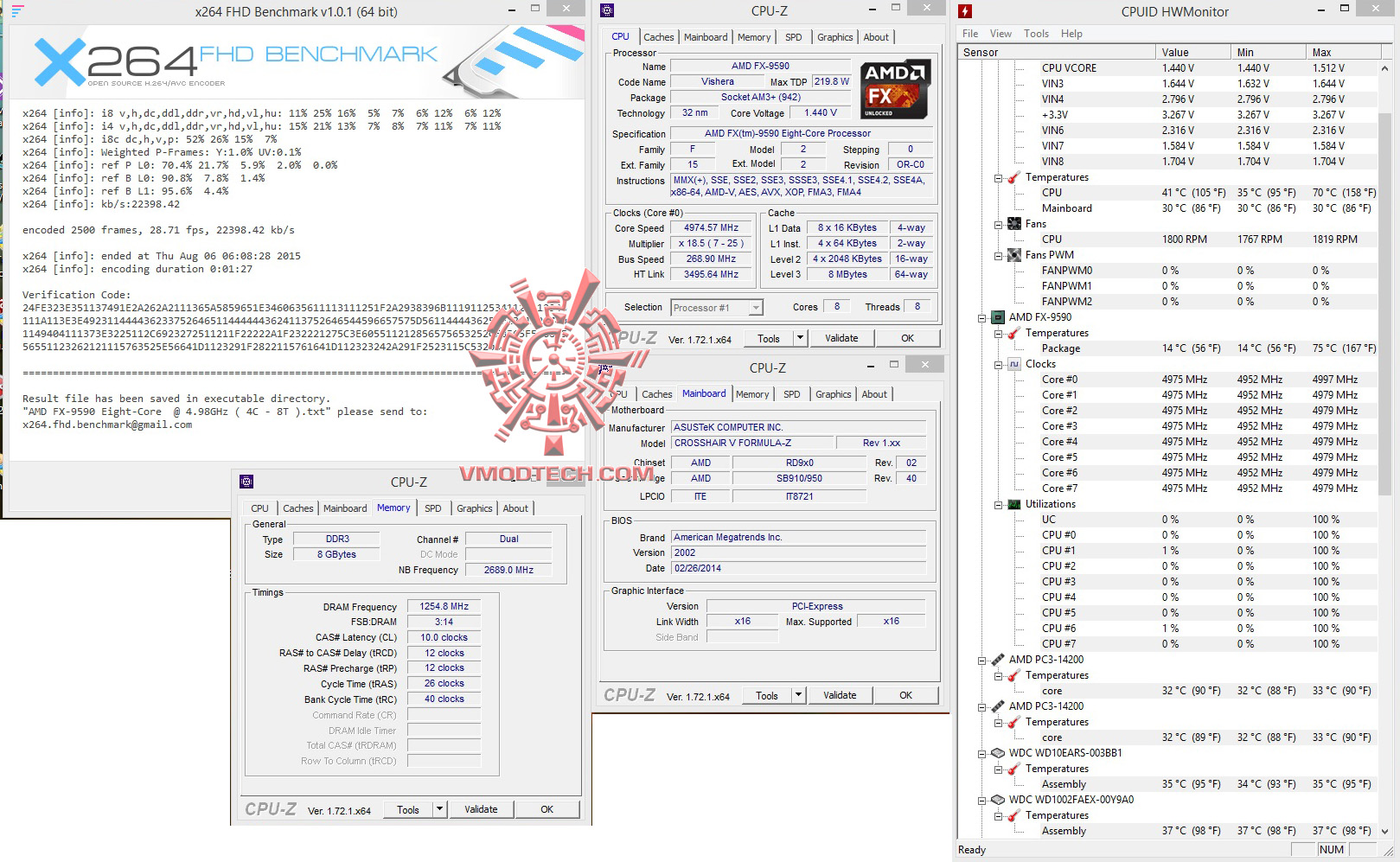Screen dimensions: 1400x862
Task: Click the CROSSHAIR V FORMULA-Z model field
Action: pyautogui.click(x=752, y=443)
